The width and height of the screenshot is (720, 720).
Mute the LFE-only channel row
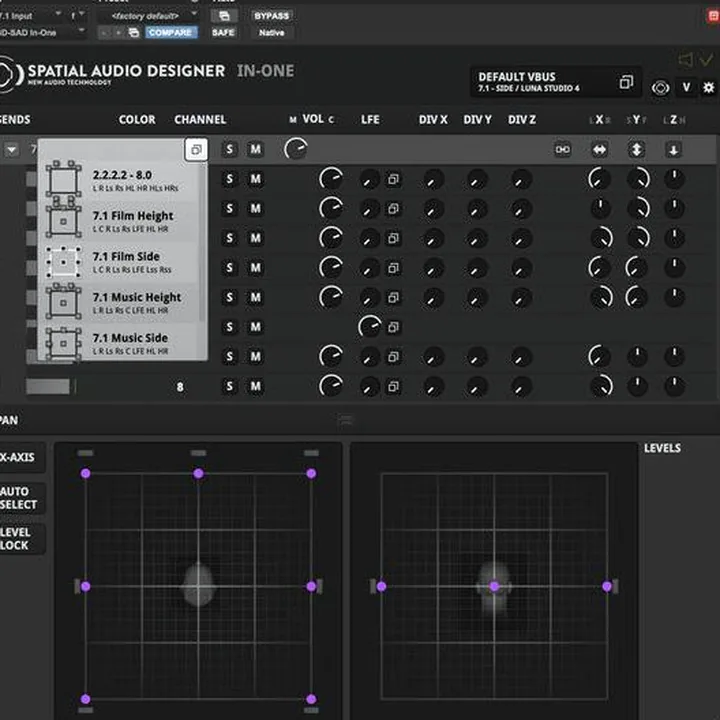255,327
